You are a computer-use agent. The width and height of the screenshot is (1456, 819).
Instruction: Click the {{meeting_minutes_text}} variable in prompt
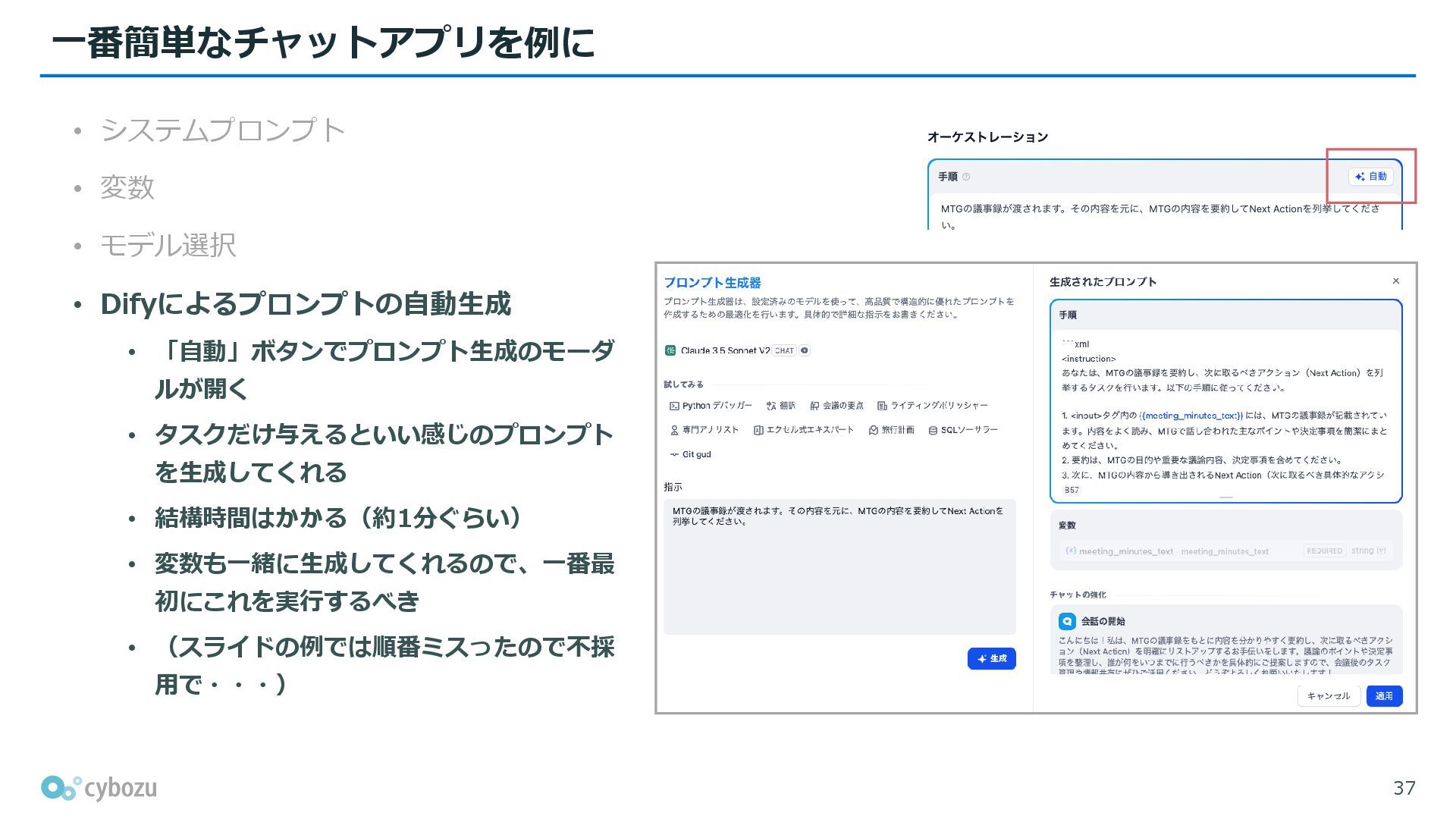coord(1191,416)
